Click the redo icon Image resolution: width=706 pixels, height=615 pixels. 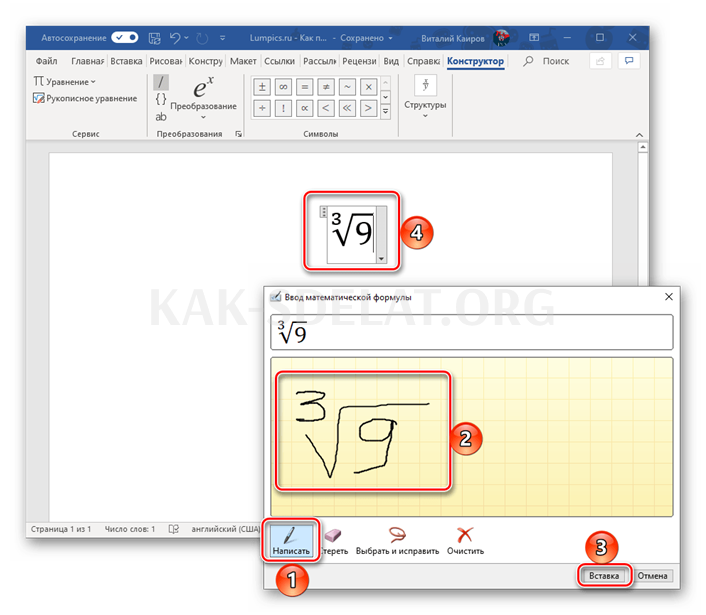pyautogui.click(x=202, y=38)
